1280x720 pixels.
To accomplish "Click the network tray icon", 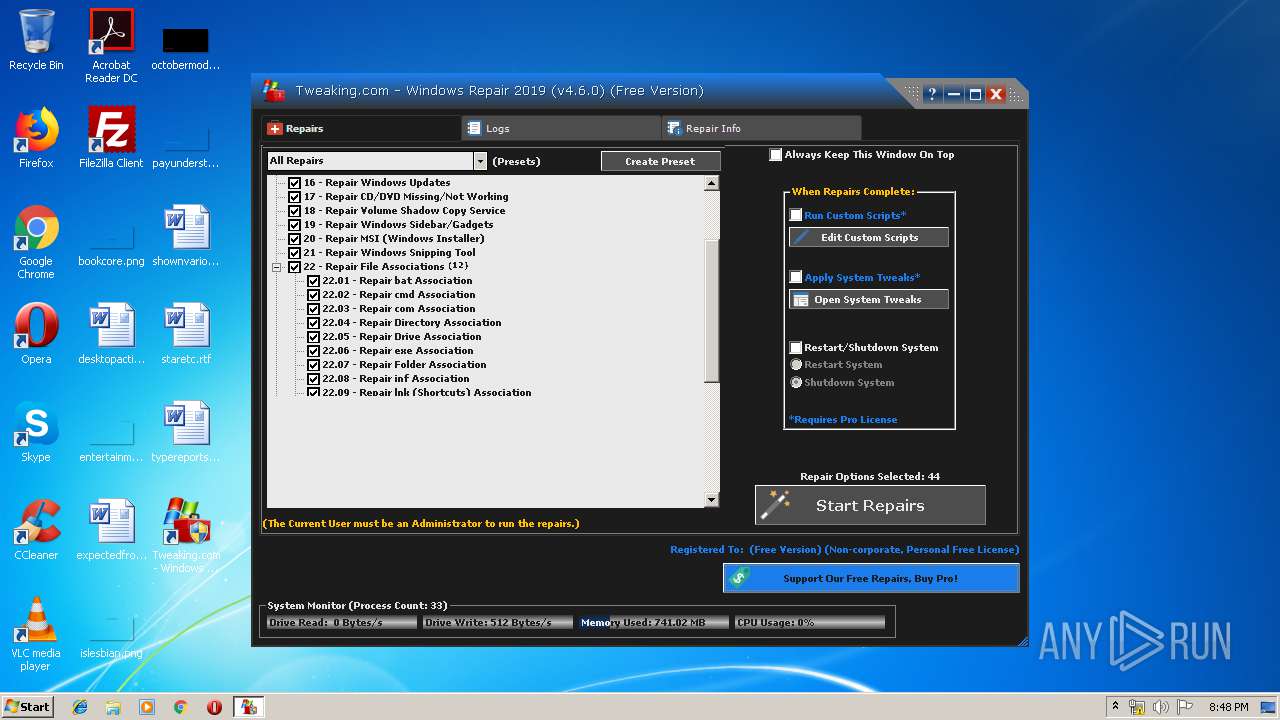I will (1137, 707).
